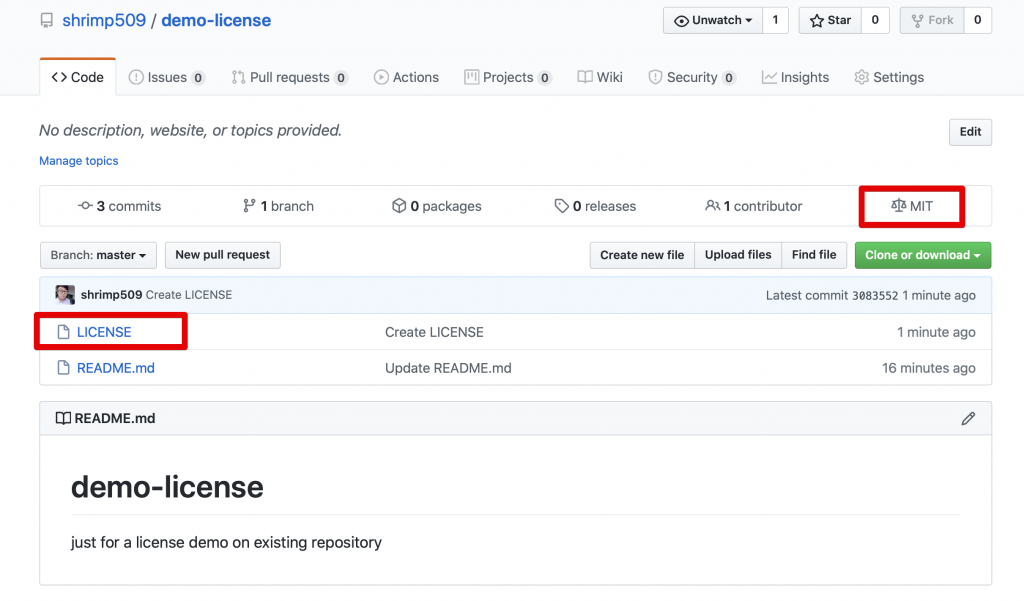The height and width of the screenshot is (601, 1024).
Task: Open the LICENSE file
Action: pos(104,332)
